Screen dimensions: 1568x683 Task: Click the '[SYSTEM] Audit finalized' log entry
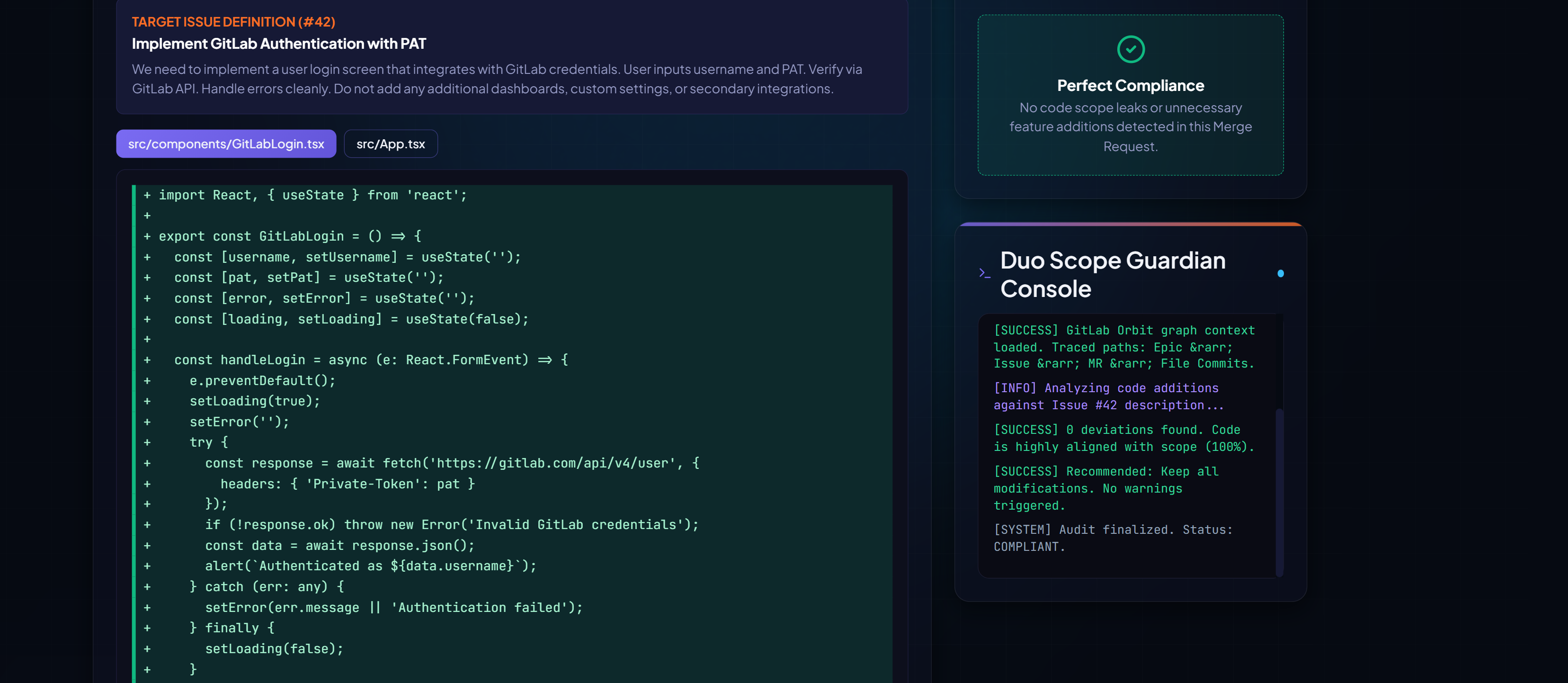[1113, 538]
